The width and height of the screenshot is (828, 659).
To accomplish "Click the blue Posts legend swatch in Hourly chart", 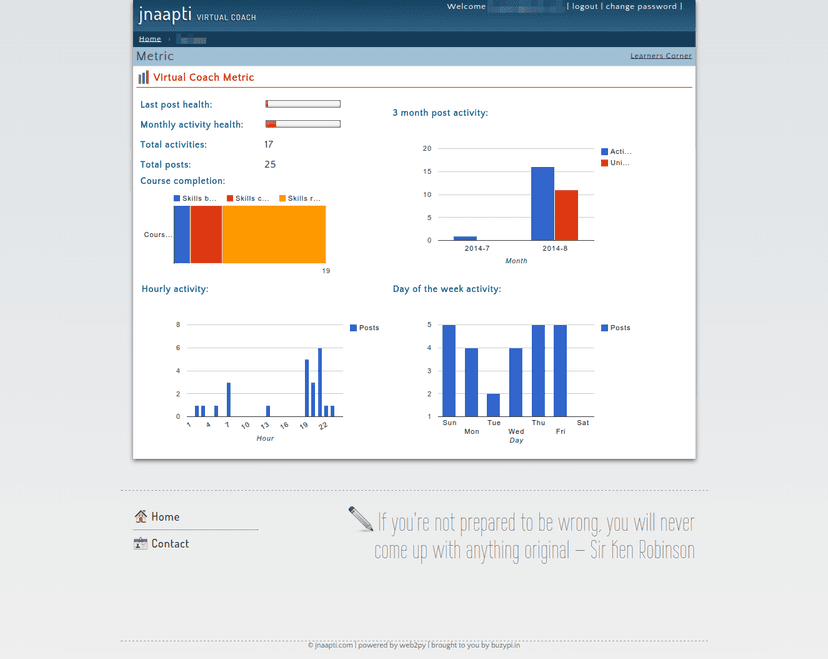I will point(353,328).
